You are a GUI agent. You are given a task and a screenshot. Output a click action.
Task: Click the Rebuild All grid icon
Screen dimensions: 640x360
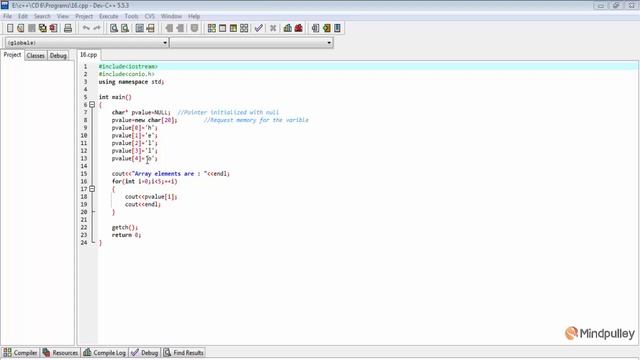click(244, 28)
